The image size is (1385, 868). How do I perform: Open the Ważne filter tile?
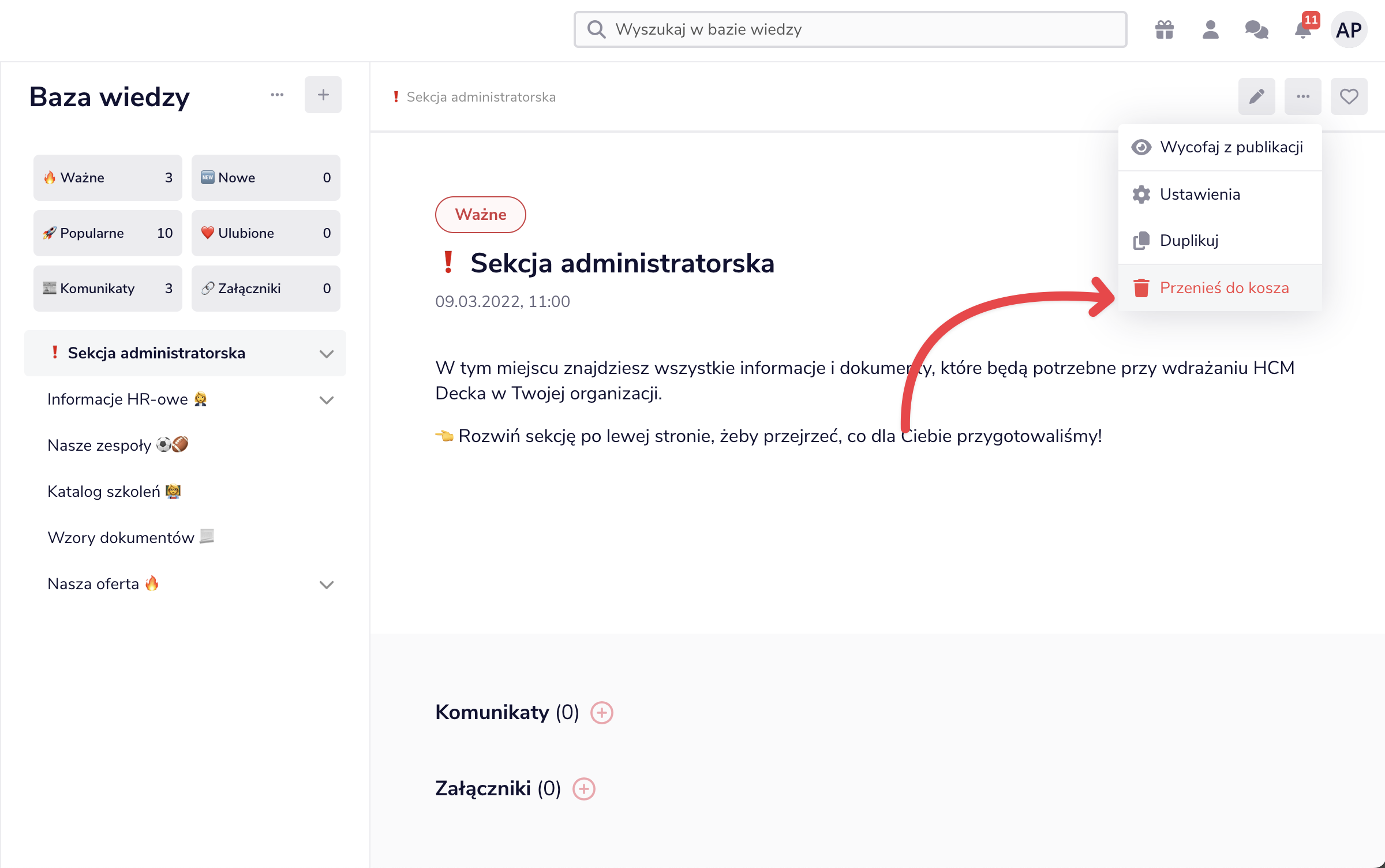pos(108,178)
